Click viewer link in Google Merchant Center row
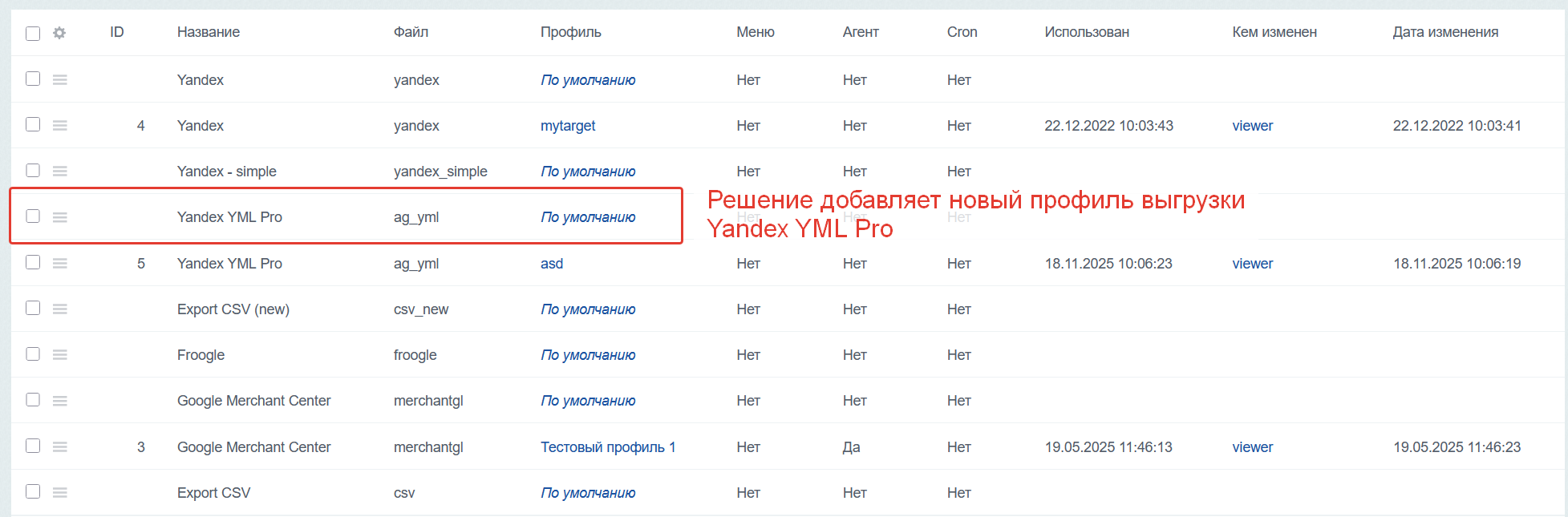The width and height of the screenshot is (1568, 517). click(x=1252, y=447)
